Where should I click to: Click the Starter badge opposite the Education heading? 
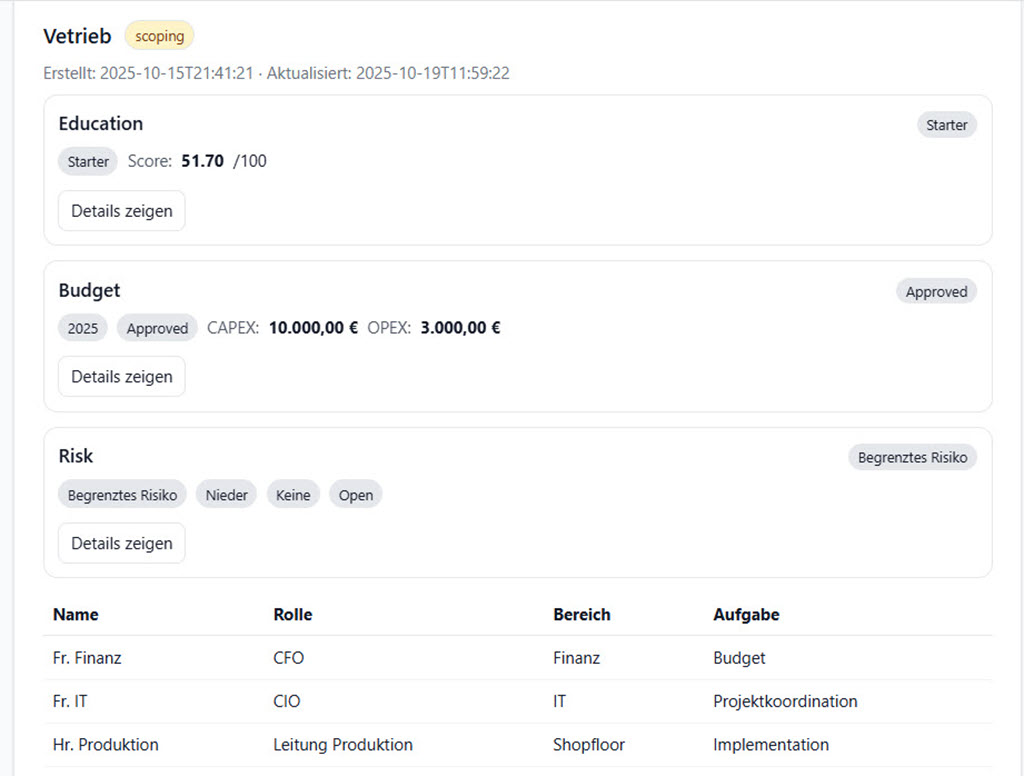point(946,125)
